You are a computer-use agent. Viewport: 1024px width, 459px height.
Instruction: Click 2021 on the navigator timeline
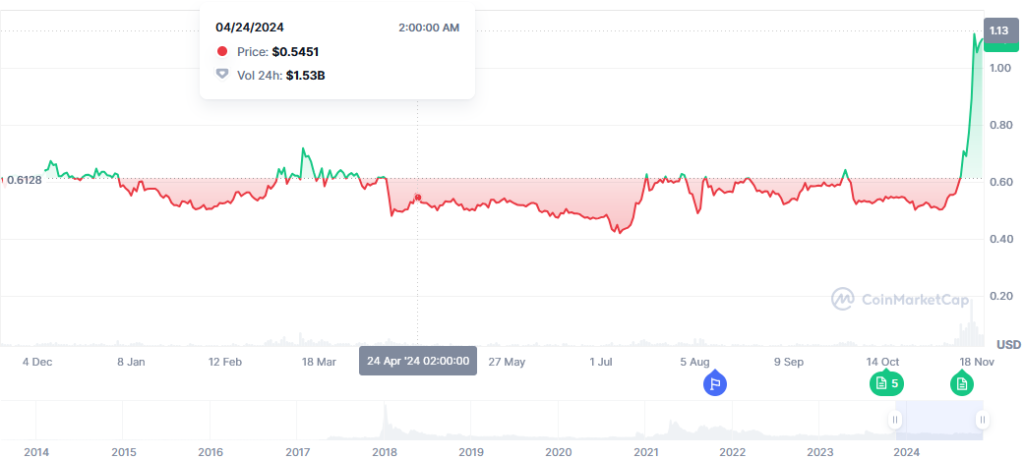645,452
